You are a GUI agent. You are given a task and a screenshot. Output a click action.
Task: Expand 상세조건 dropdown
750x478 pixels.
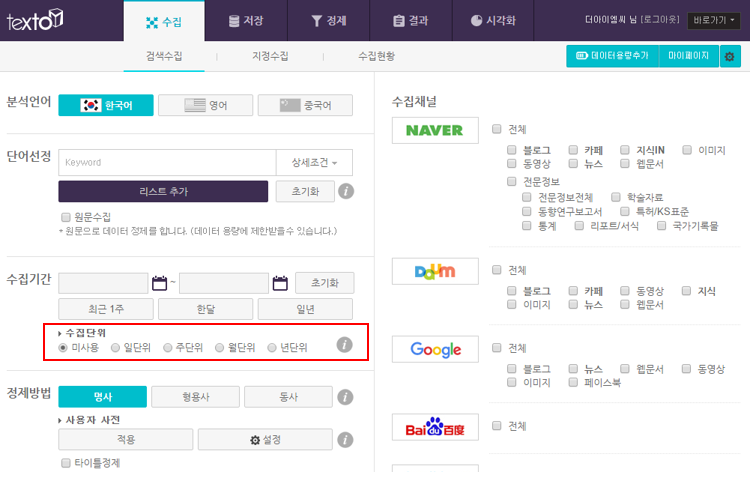click(x=314, y=163)
